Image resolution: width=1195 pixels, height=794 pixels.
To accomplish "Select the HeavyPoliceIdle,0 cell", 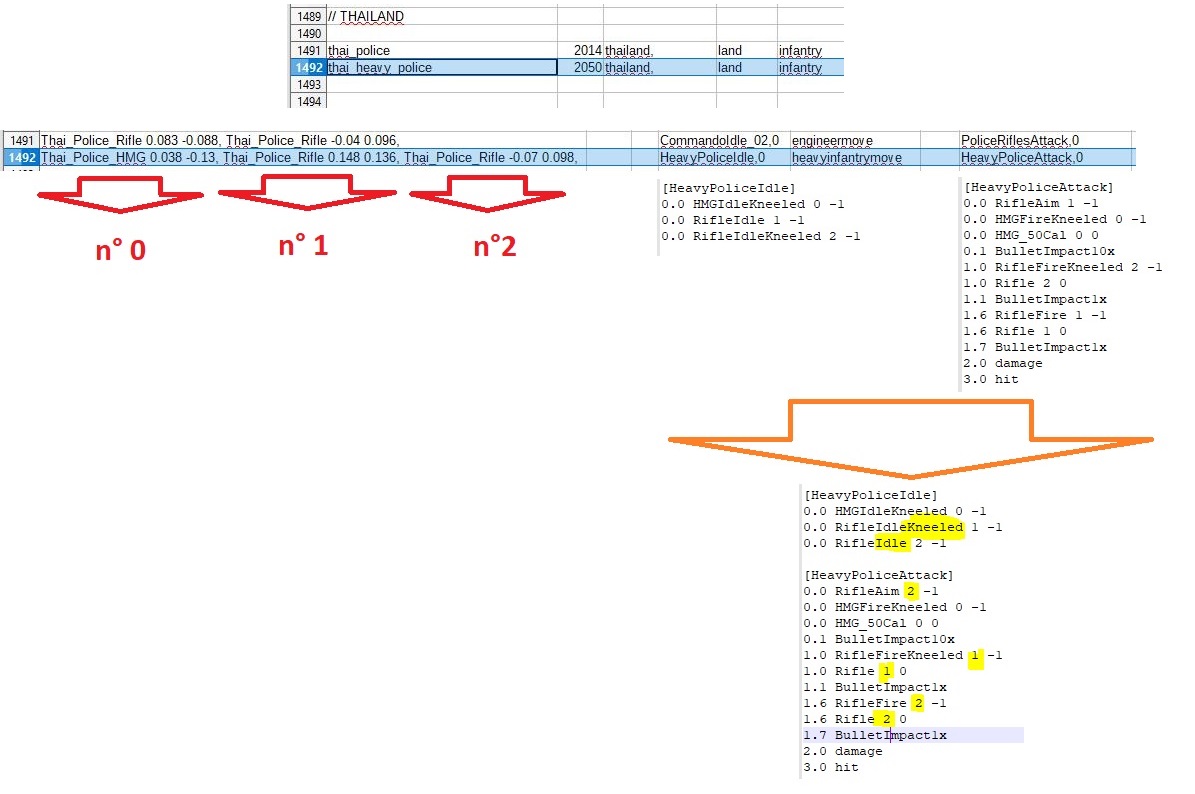I will [x=722, y=157].
